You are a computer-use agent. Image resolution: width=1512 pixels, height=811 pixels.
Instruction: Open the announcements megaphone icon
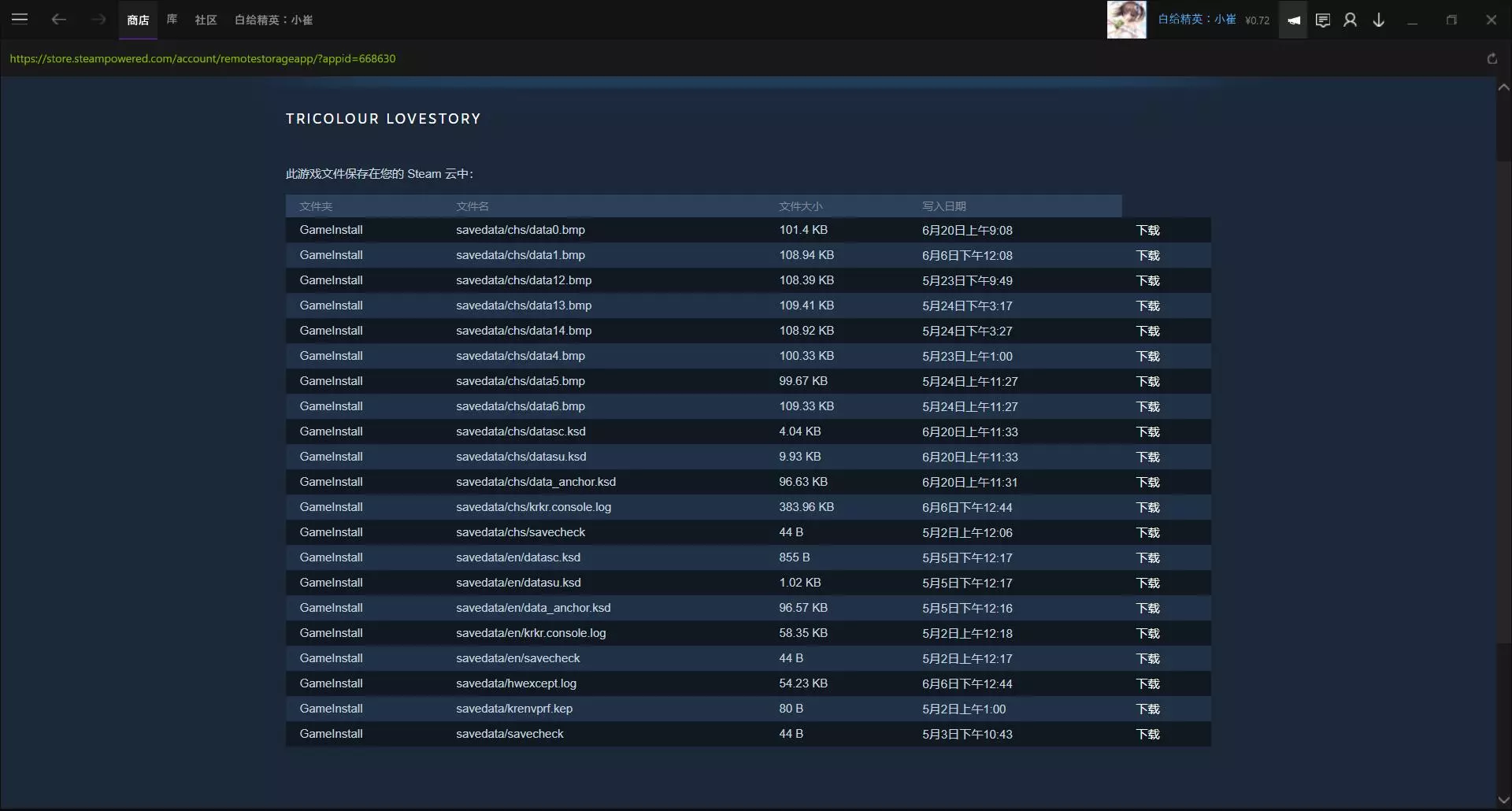coord(1293,20)
